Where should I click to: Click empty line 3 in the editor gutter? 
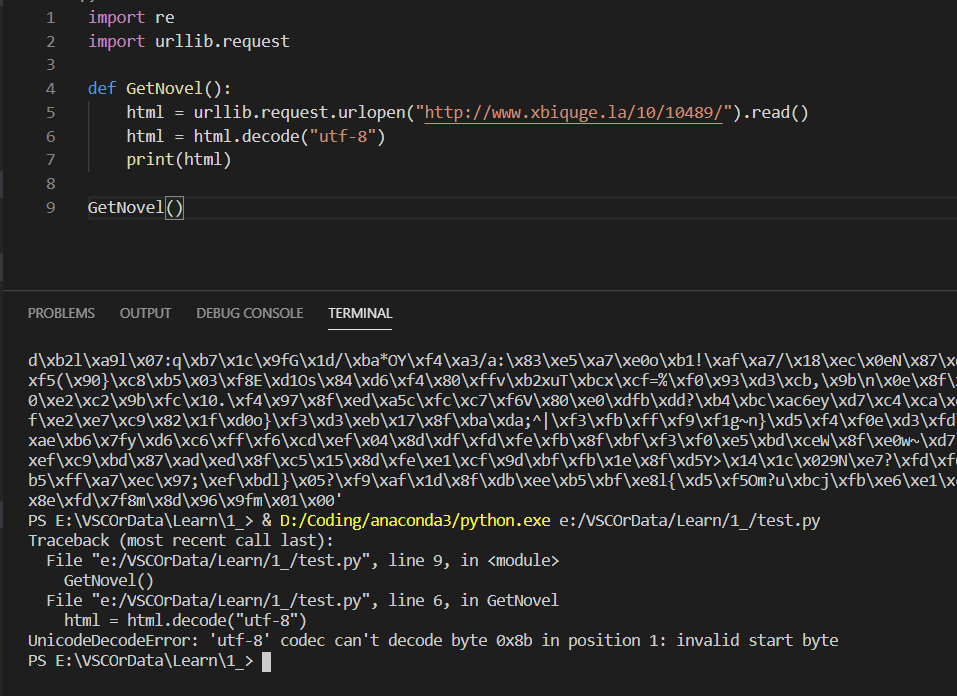(51, 65)
